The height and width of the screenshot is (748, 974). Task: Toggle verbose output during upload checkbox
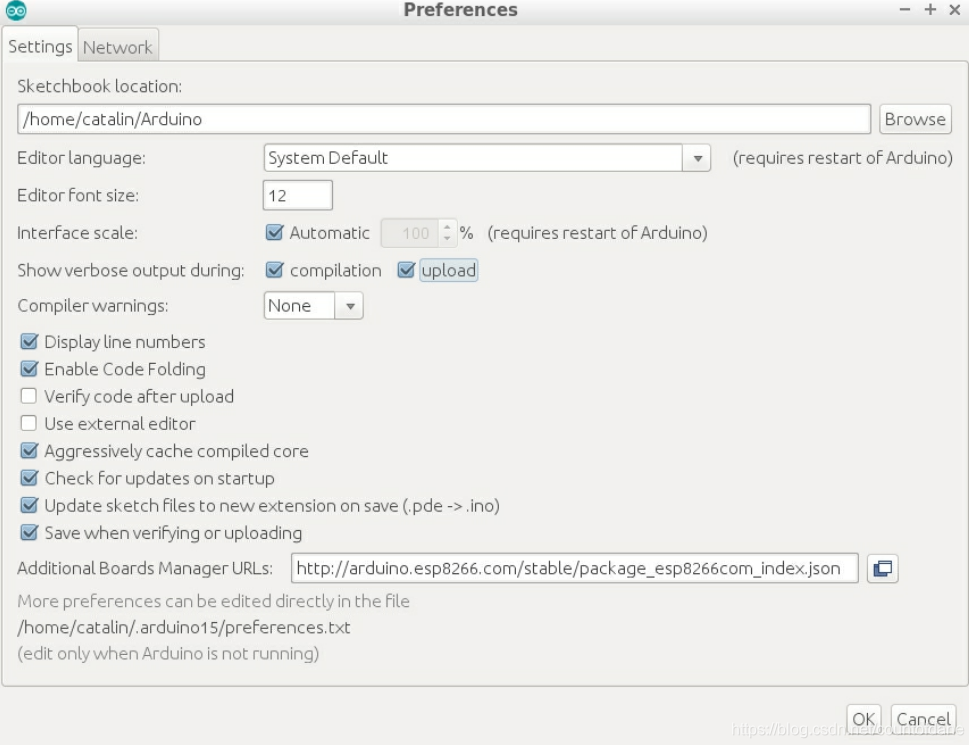pyautogui.click(x=408, y=271)
